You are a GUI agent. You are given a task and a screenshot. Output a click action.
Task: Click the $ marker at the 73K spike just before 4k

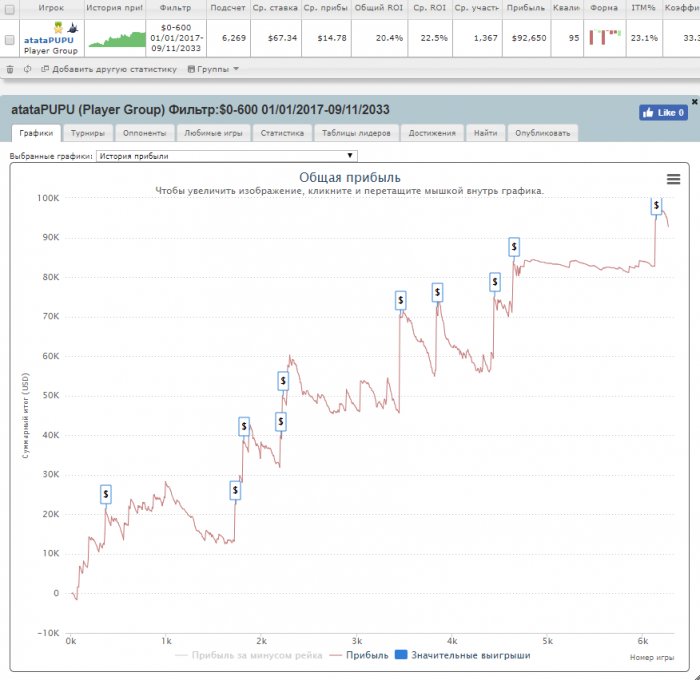coord(438,292)
